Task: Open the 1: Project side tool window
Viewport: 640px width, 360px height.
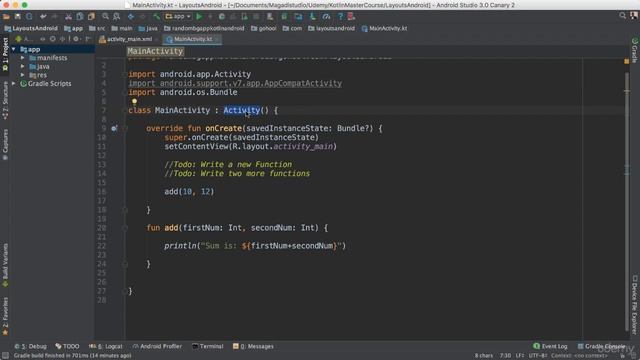Action: pyautogui.click(x=5, y=55)
